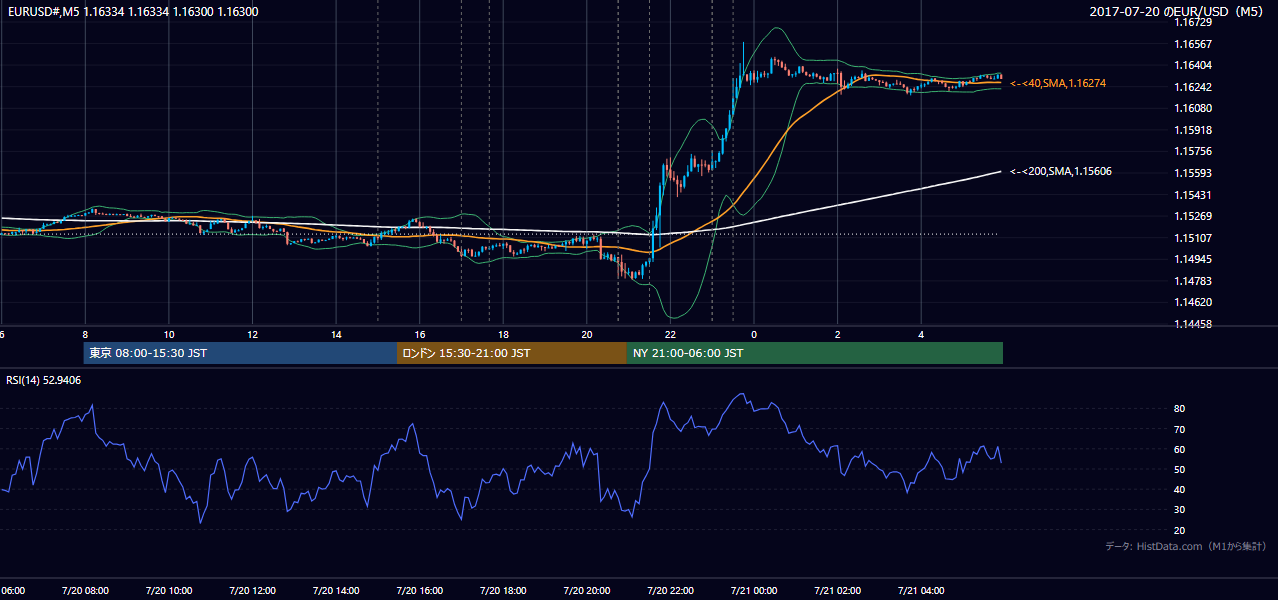Click the 7/20 22:00 time label

click(671, 591)
